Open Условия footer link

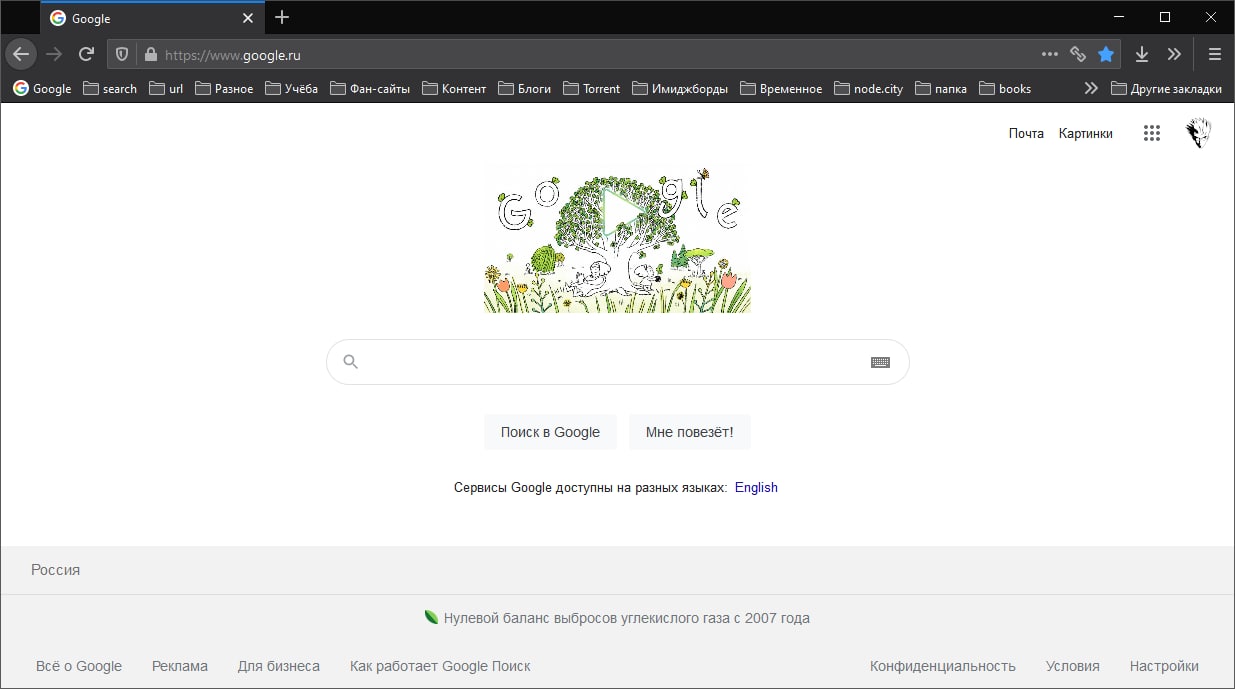tap(1073, 666)
